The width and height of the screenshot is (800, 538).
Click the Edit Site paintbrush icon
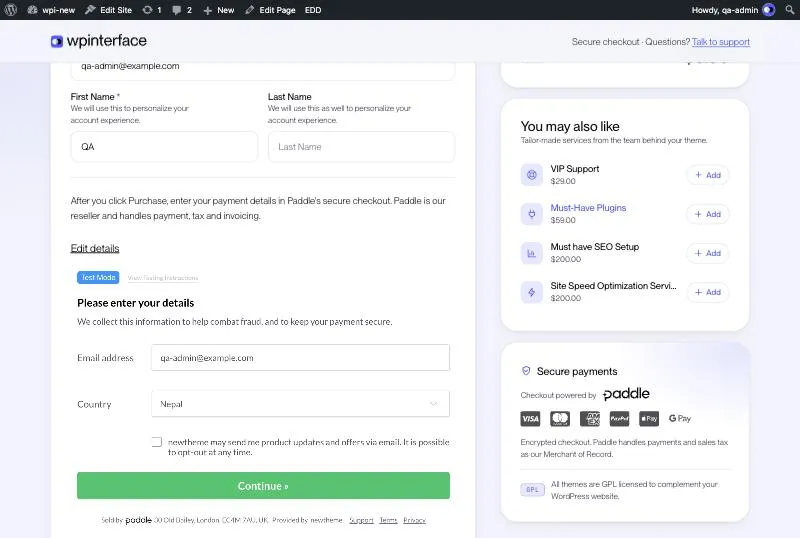click(x=90, y=10)
